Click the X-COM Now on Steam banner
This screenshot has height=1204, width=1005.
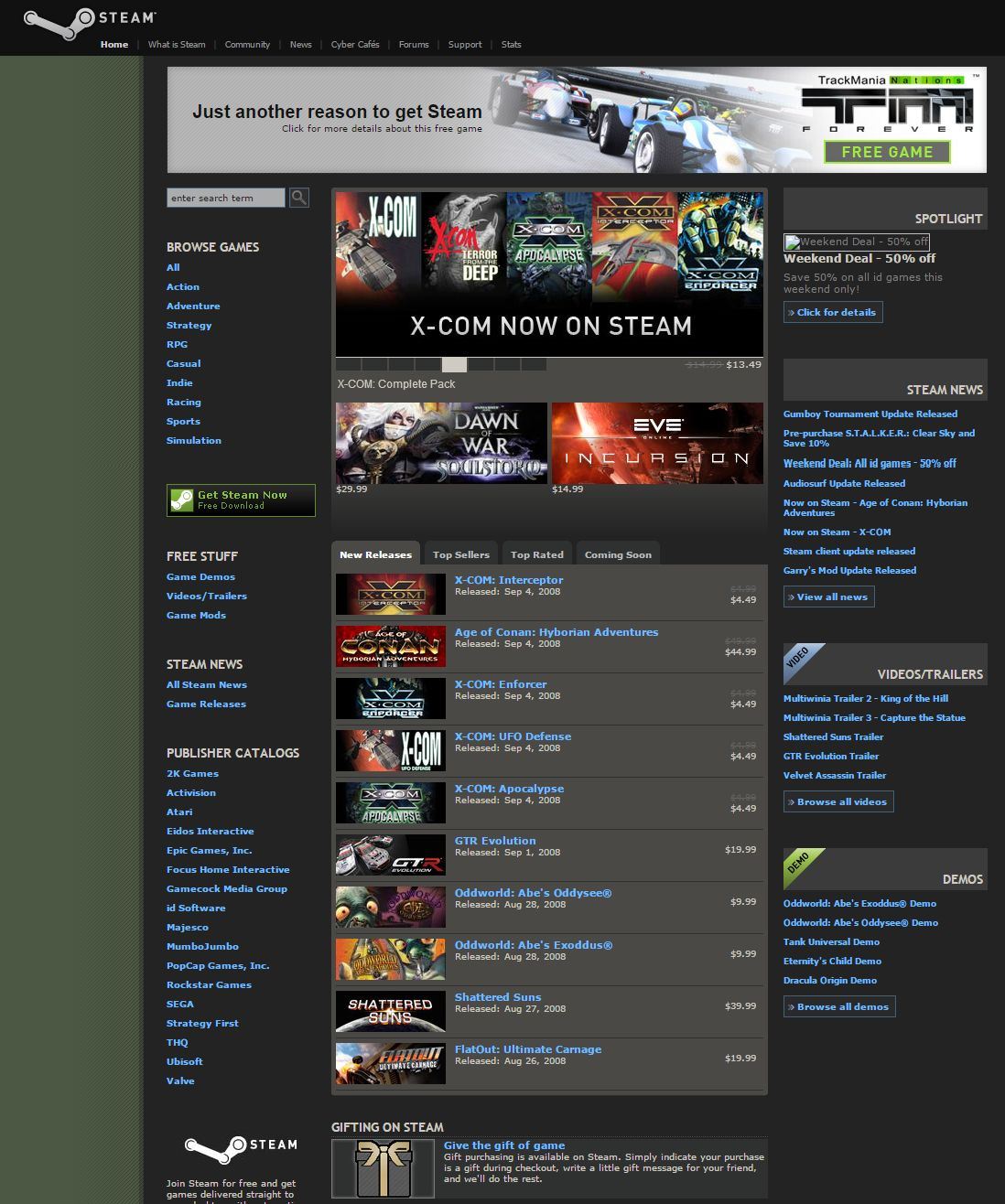(x=549, y=274)
